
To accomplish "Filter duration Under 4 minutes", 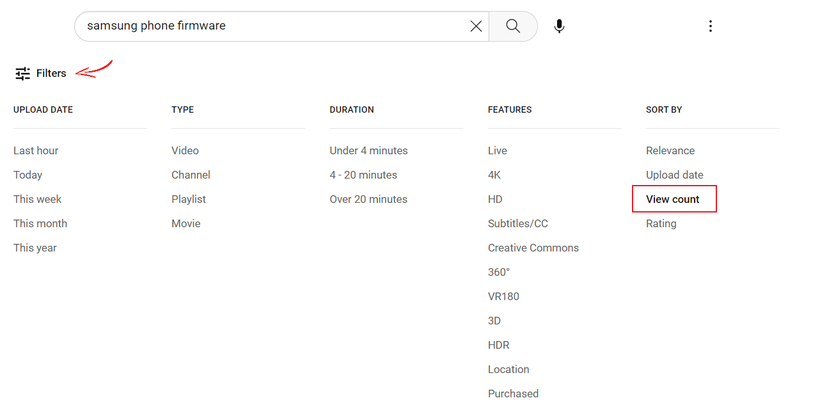I will tap(368, 151).
